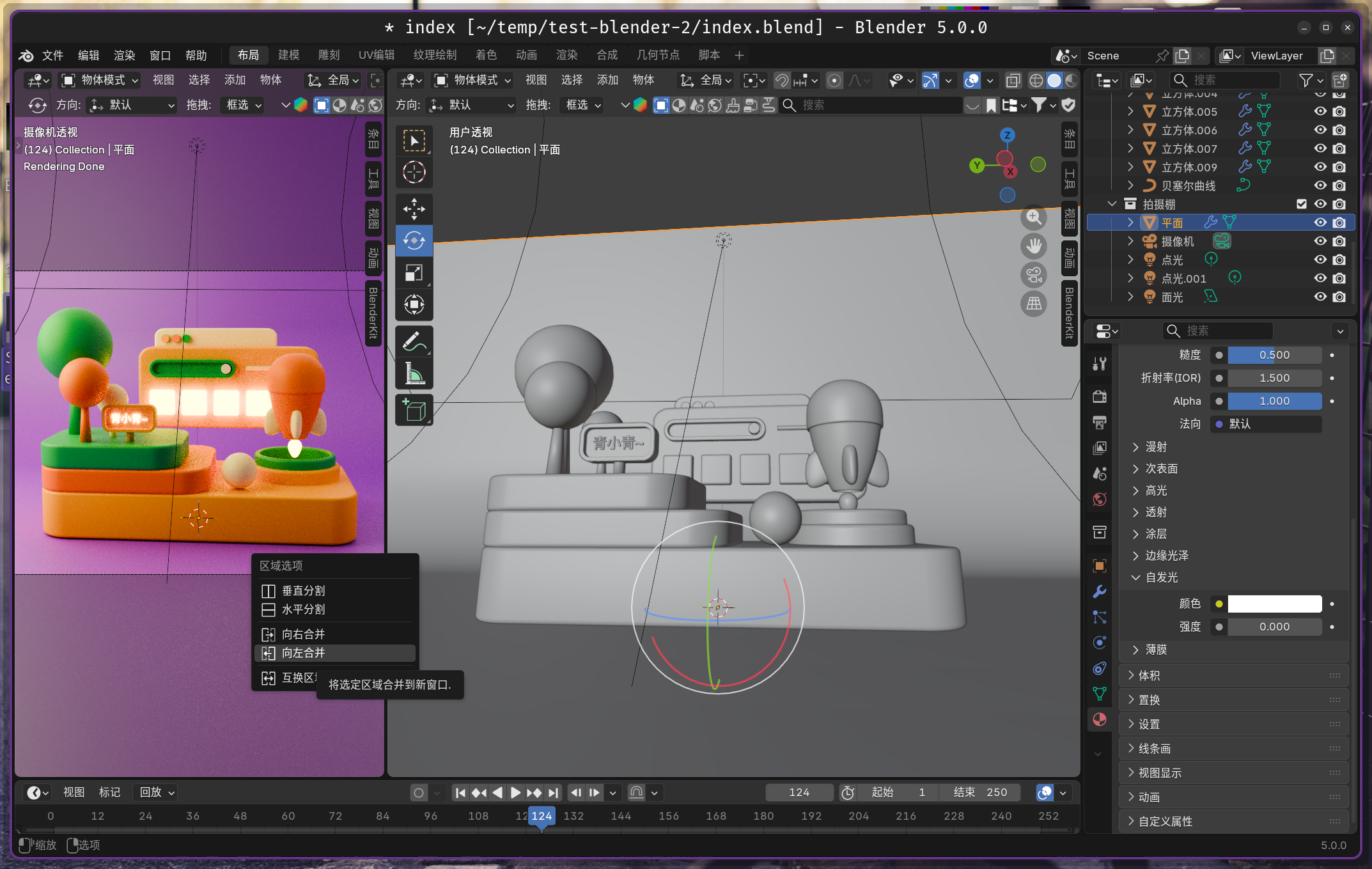The image size is (1372, 869).
Task: Open the 物体模式 dropdown in right viewport
Action: (473, 80)
